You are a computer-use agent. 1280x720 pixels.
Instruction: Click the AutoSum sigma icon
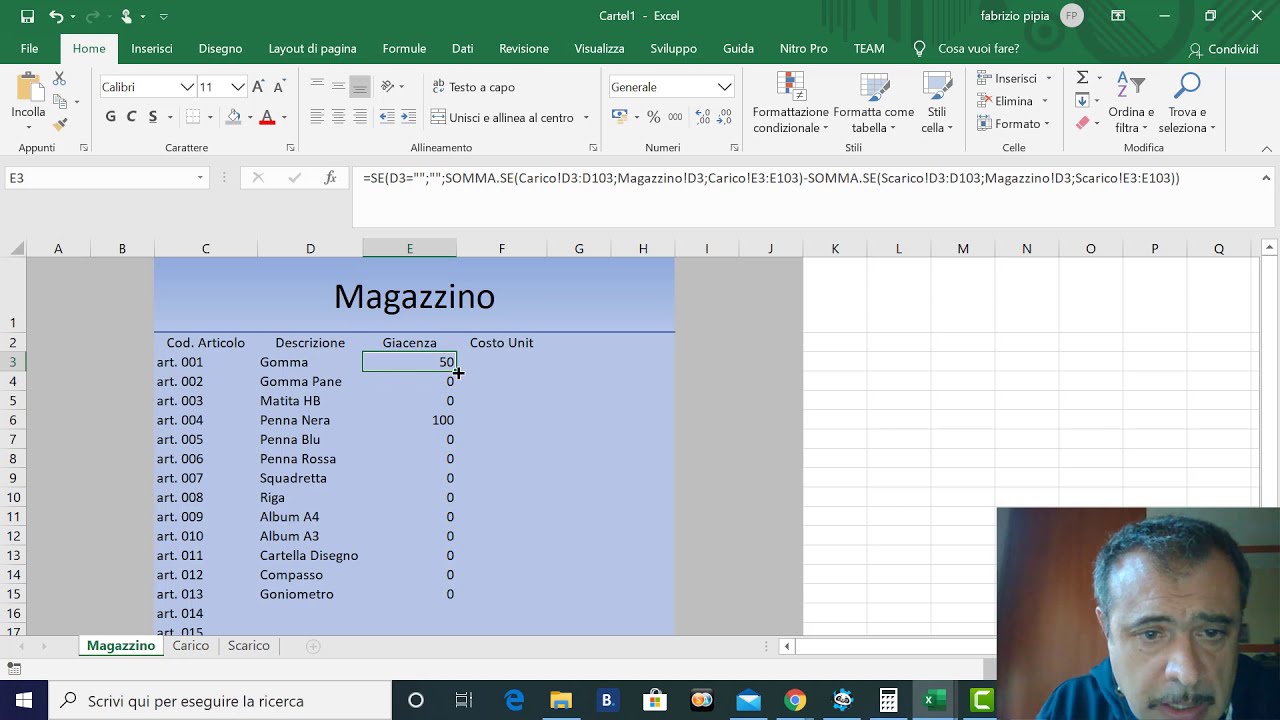[x=1082, y=78]
